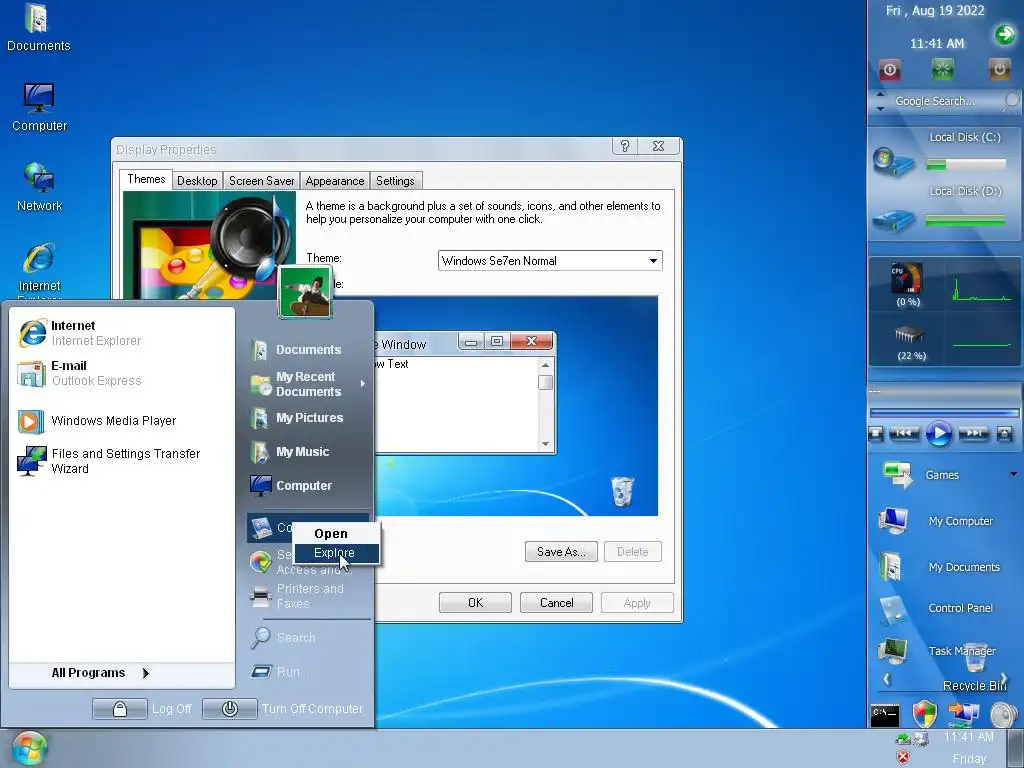Open Computer in Start menu right pane
This screenshot has width=1024, height=768.
(292, 486)
